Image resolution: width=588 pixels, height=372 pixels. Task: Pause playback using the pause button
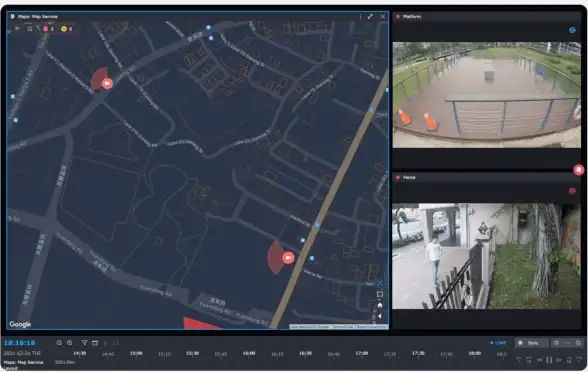click(x=549, y=360)
